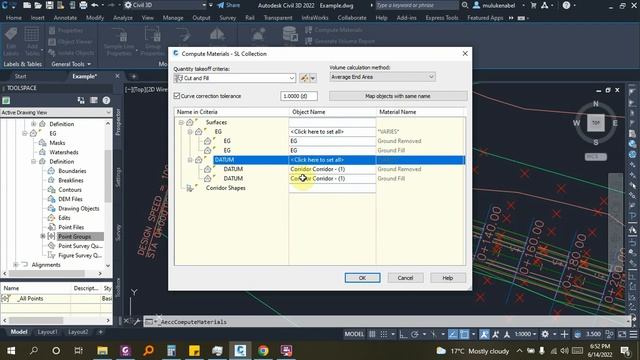This screenshot has width=640, height=360.
Task: Toggle Ortho mode in status bar
Action: [x=403, y=334]
